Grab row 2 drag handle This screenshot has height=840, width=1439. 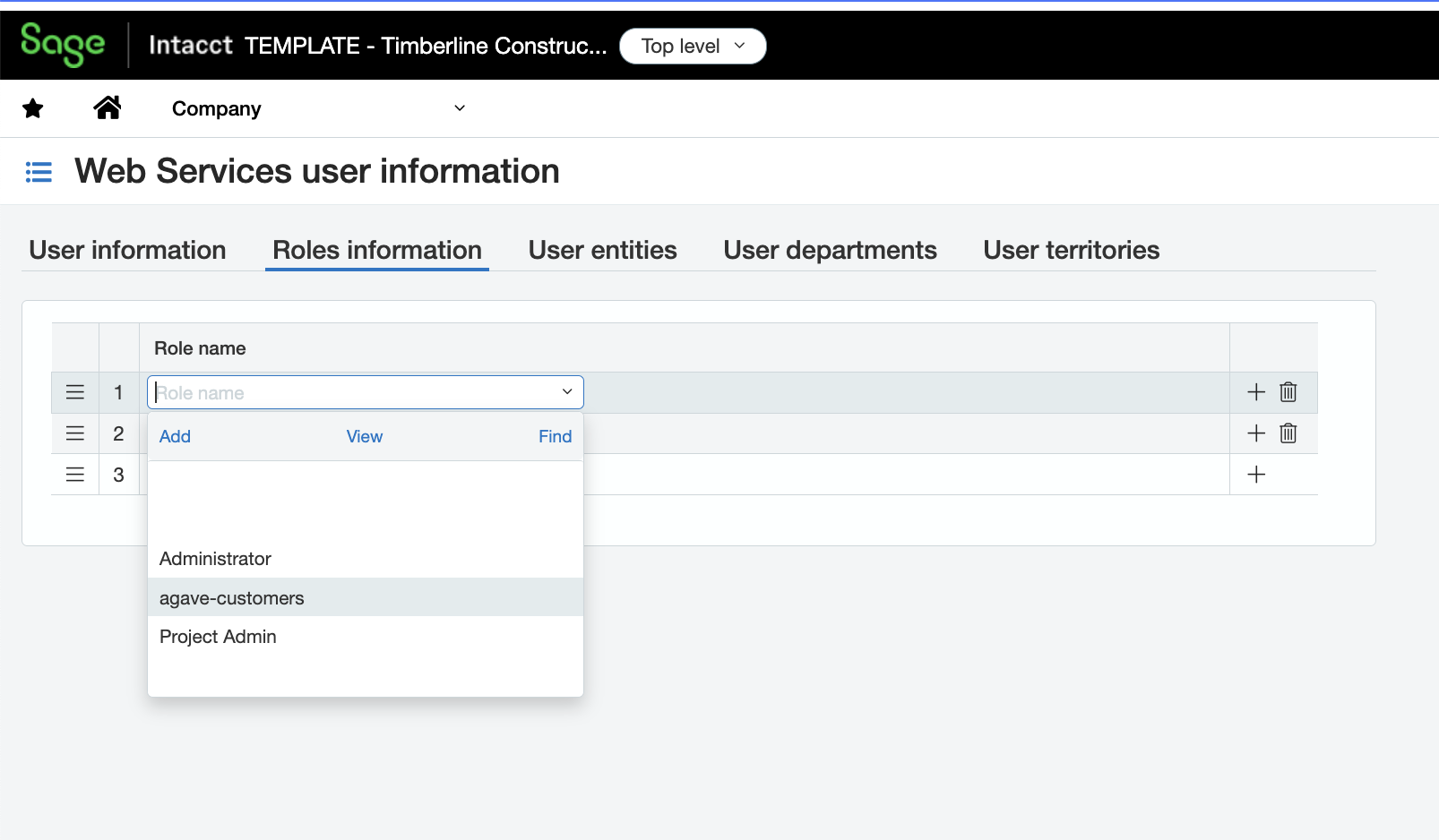coord(75,433)
